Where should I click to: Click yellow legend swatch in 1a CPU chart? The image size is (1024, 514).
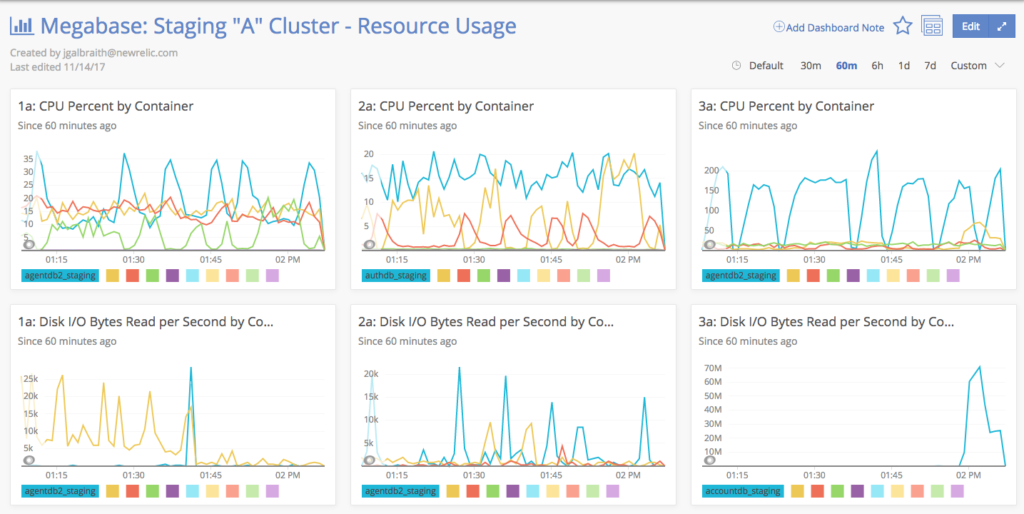[112, 276]
